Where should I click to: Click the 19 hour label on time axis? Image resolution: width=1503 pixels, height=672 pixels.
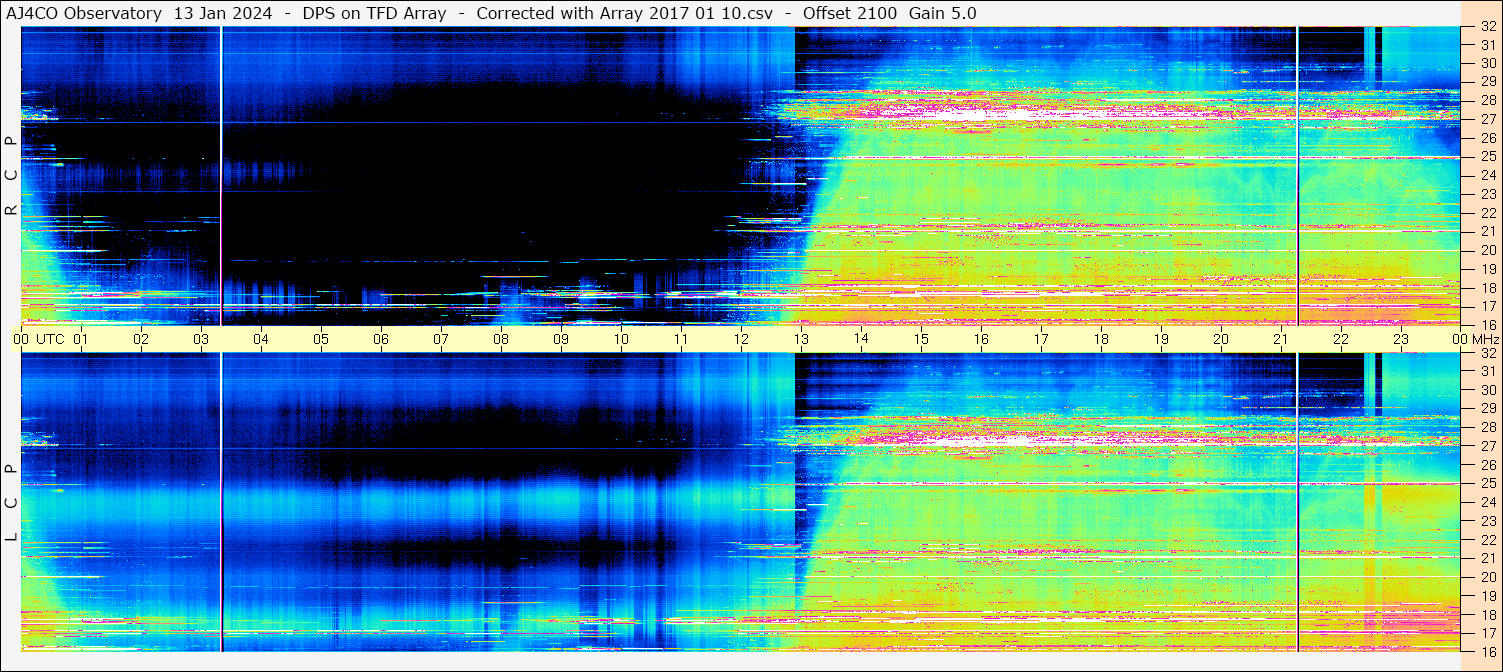point(1161,339)
